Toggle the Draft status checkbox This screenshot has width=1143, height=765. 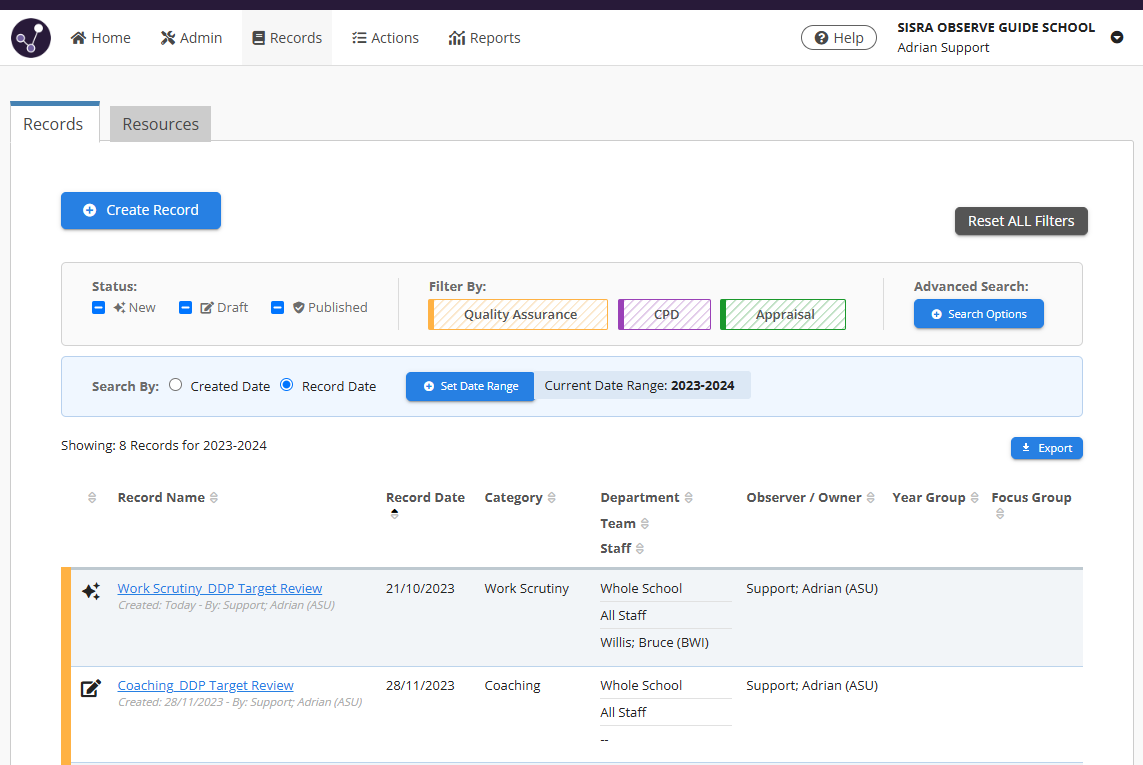coord(185,308)
